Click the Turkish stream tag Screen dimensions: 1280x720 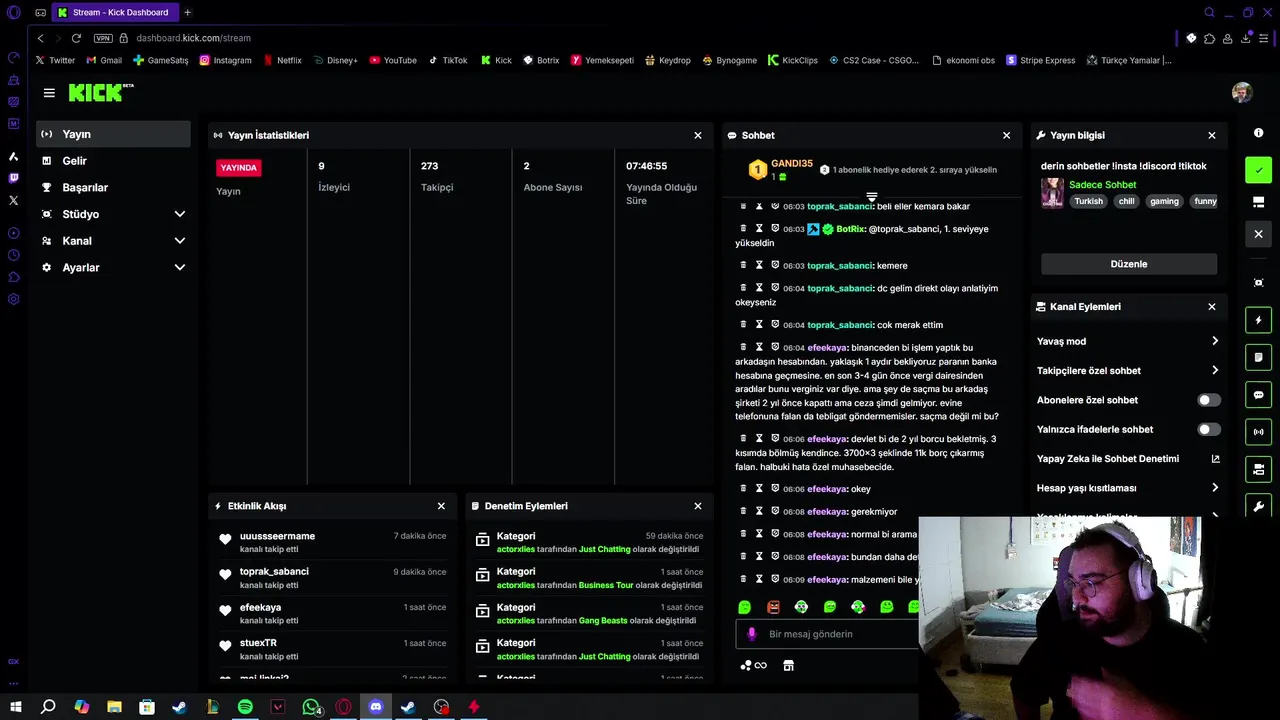(x=1089, y=201)
